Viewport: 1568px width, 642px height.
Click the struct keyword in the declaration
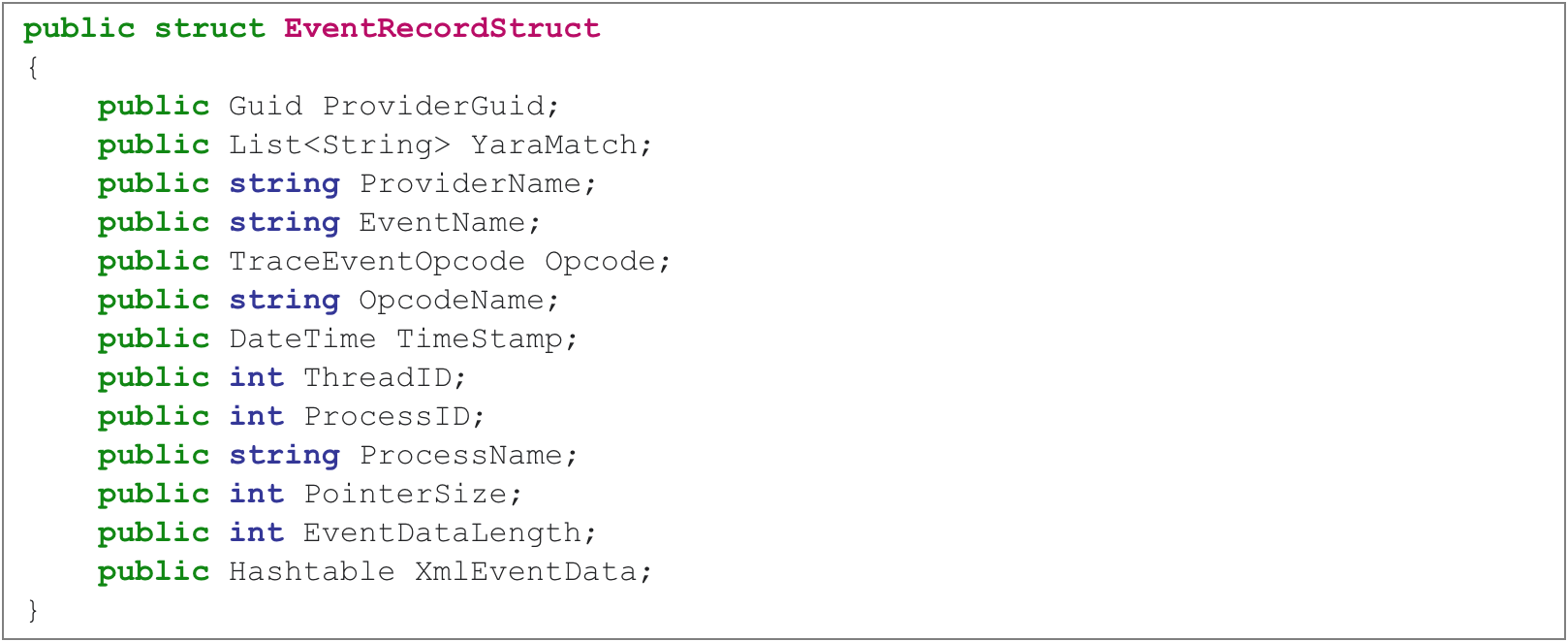click(209, 28)
